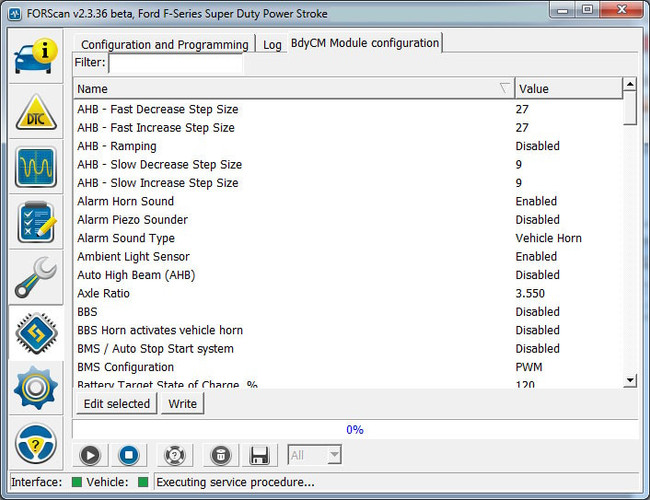Screen dimensions: 650x500
Task: Click the lifebuoy help icon
Action: (x=174, y=455)
